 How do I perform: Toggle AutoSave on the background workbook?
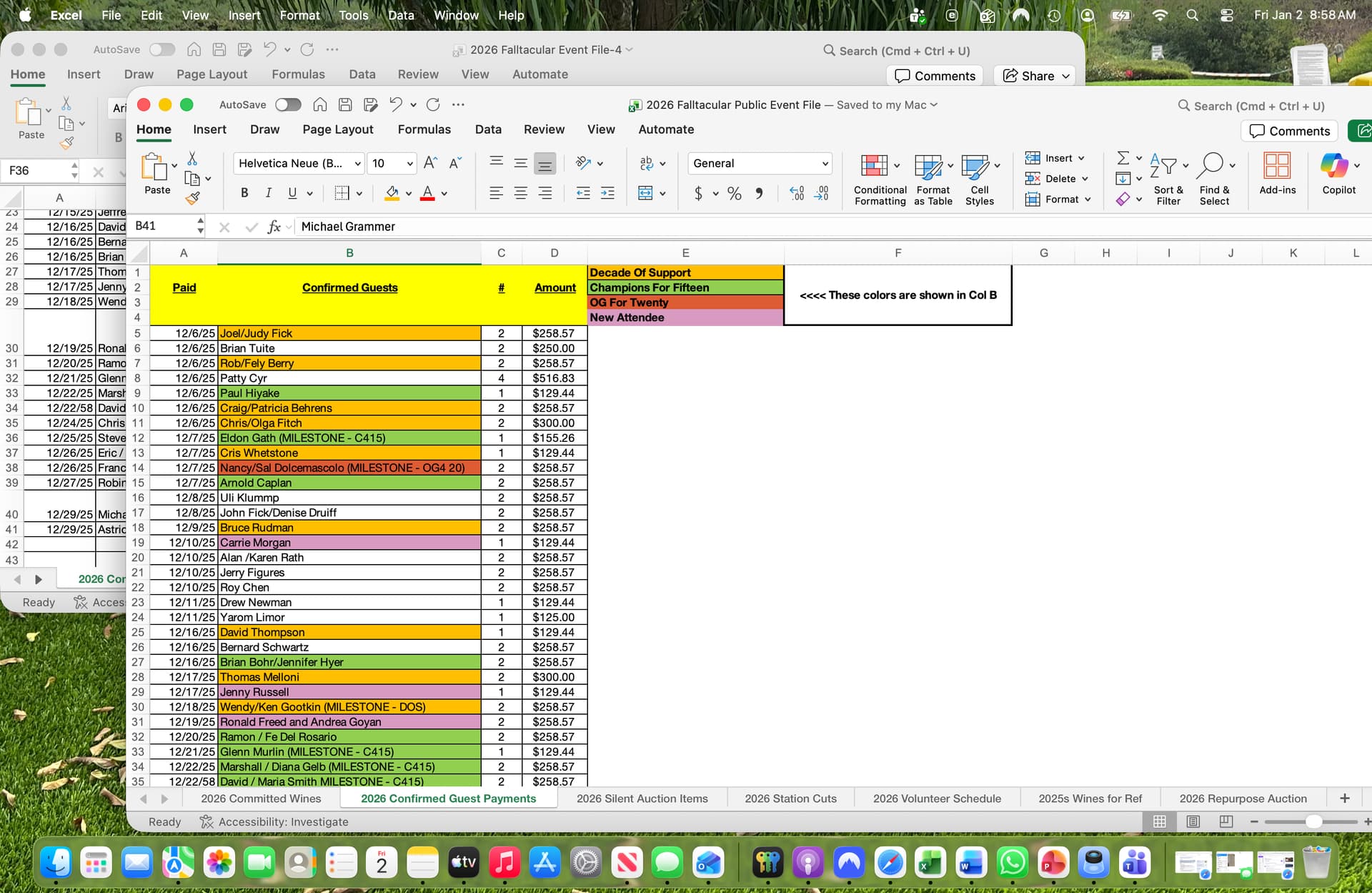click(162, 49)
